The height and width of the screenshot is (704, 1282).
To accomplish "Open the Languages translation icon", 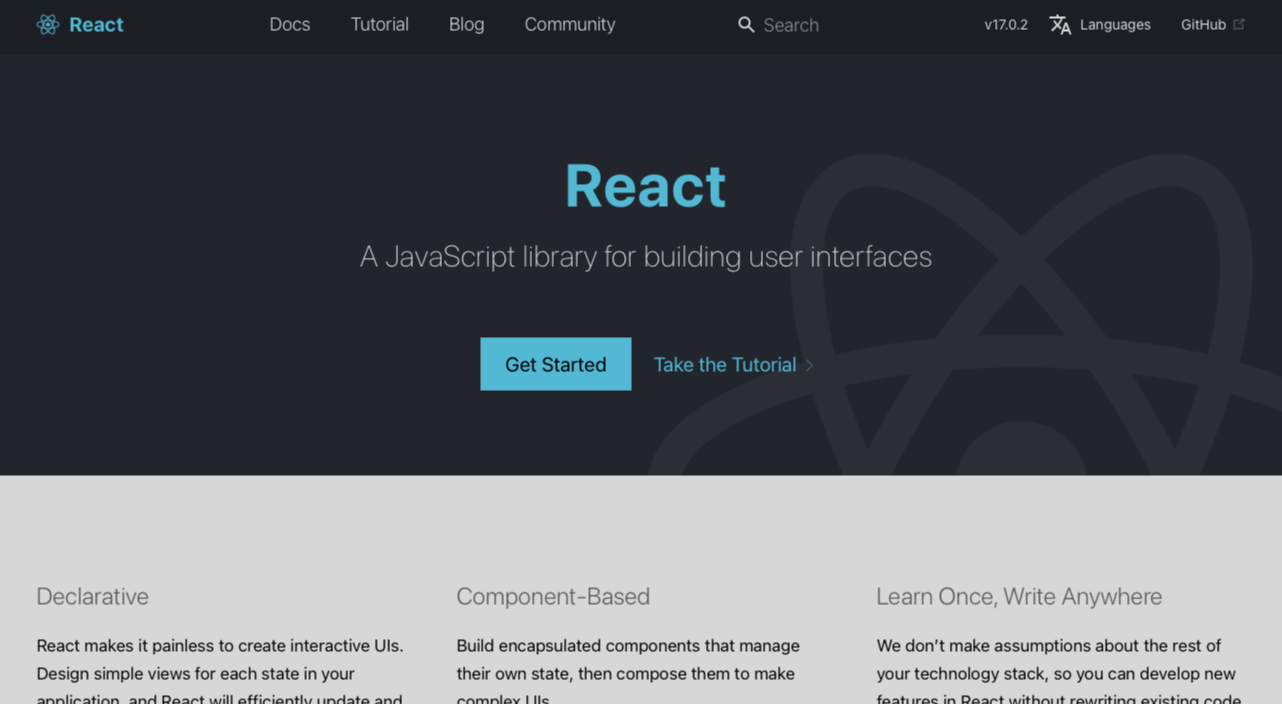I will click(x=1060, y=24).
